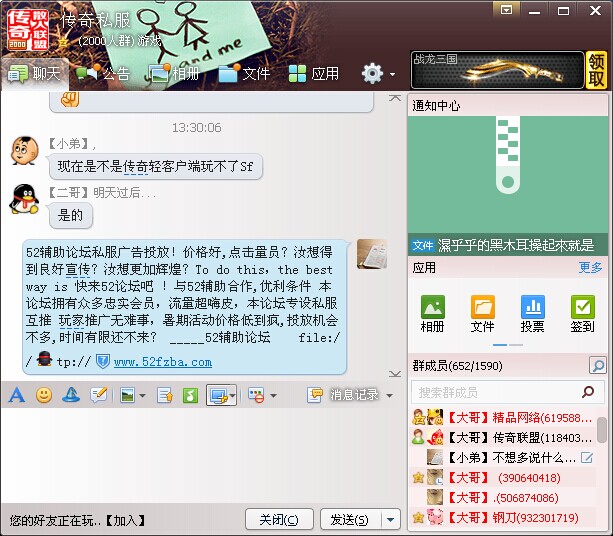Click the message blocking icon

coord(256,395)
